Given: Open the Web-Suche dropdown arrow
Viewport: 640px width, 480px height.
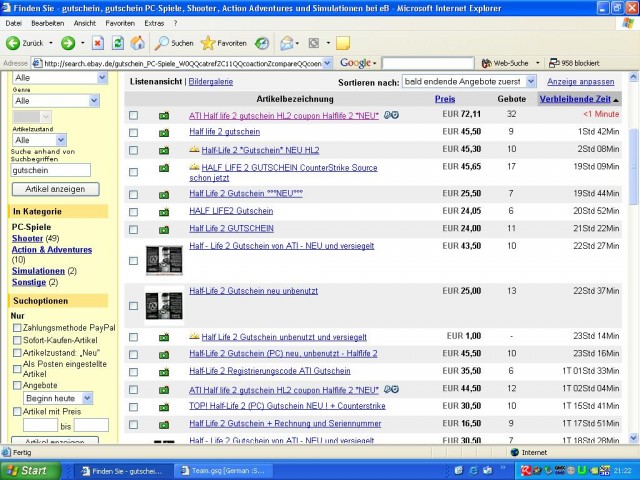Looking at the screenshot, I should pos(537,63).
